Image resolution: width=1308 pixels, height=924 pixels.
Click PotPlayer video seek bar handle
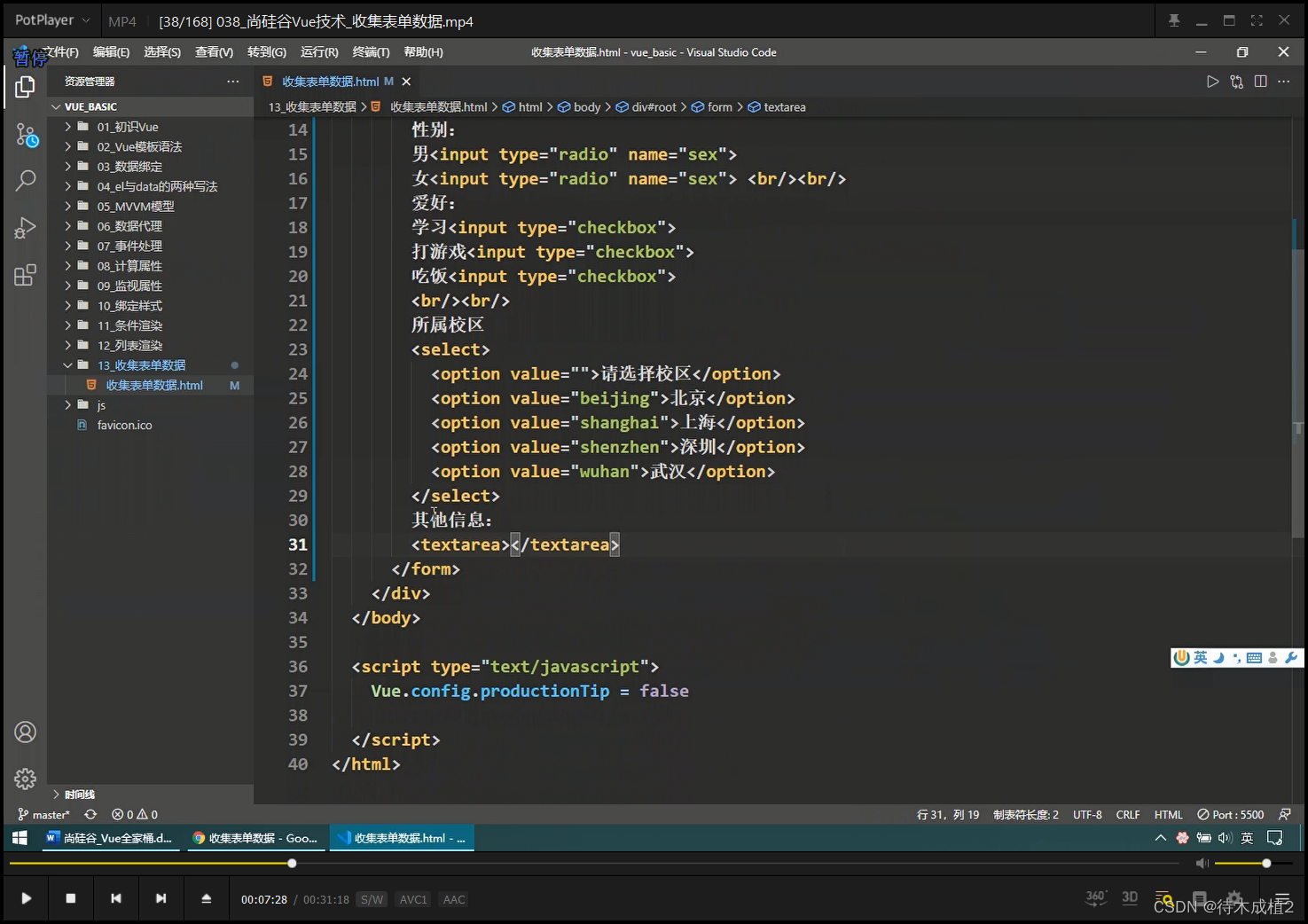(292, 863)
